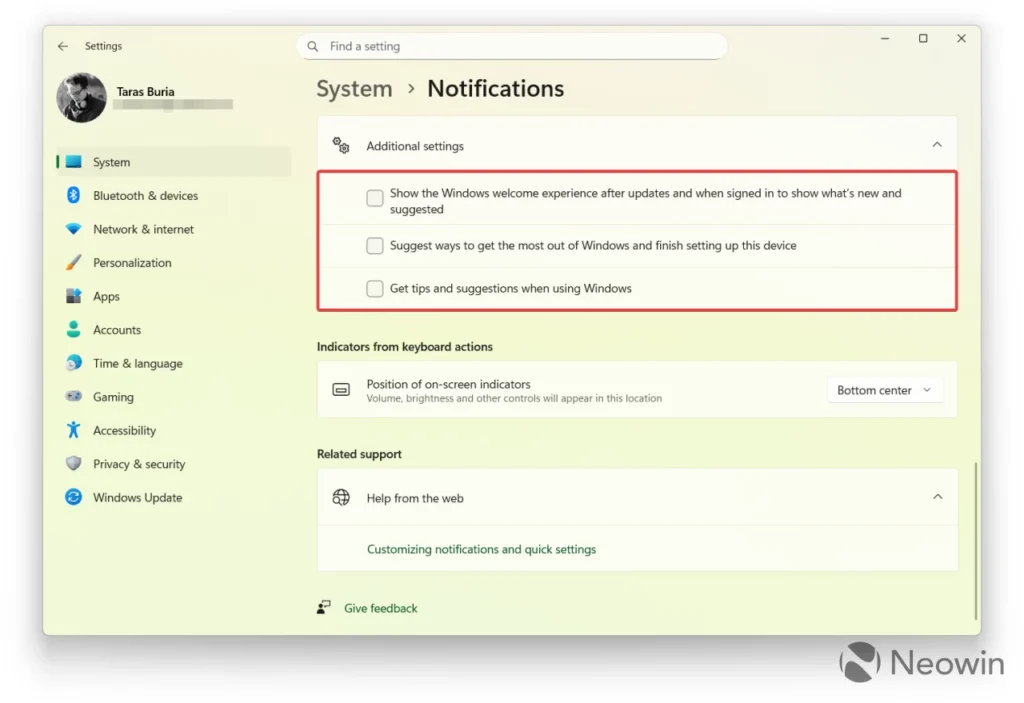Select Time & language in the sidebar

click(137, 363)
